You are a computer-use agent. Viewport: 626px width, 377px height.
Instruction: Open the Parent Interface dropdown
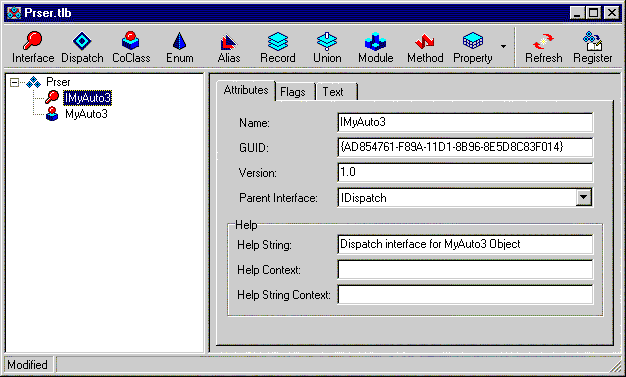[x=583, y=197]
